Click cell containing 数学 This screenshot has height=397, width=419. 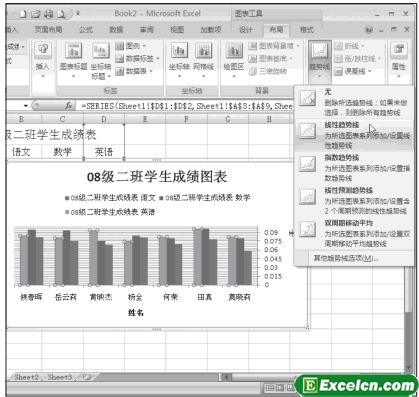[x=62, y=152]
